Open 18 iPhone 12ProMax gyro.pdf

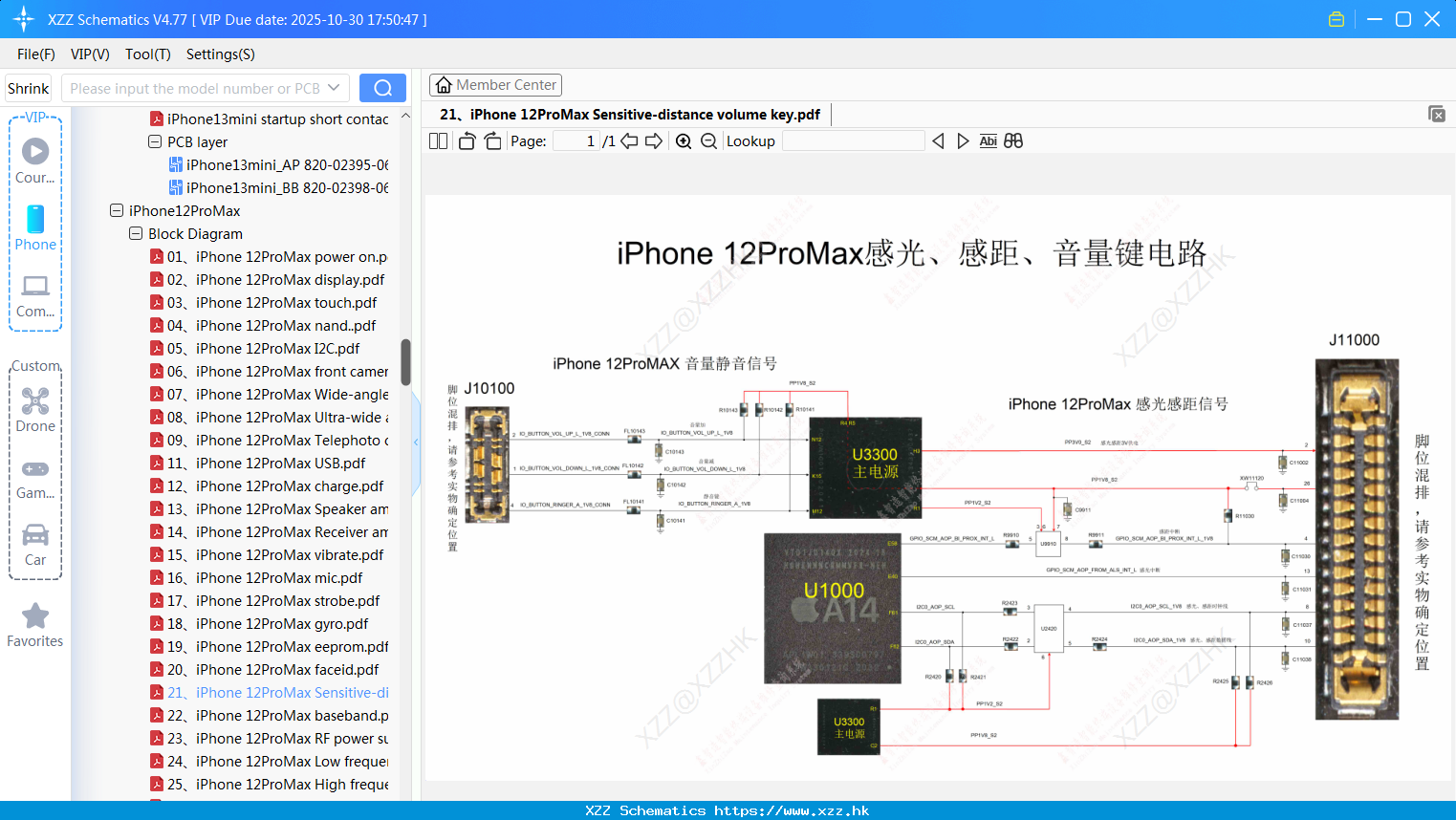(x=259, y=623)
